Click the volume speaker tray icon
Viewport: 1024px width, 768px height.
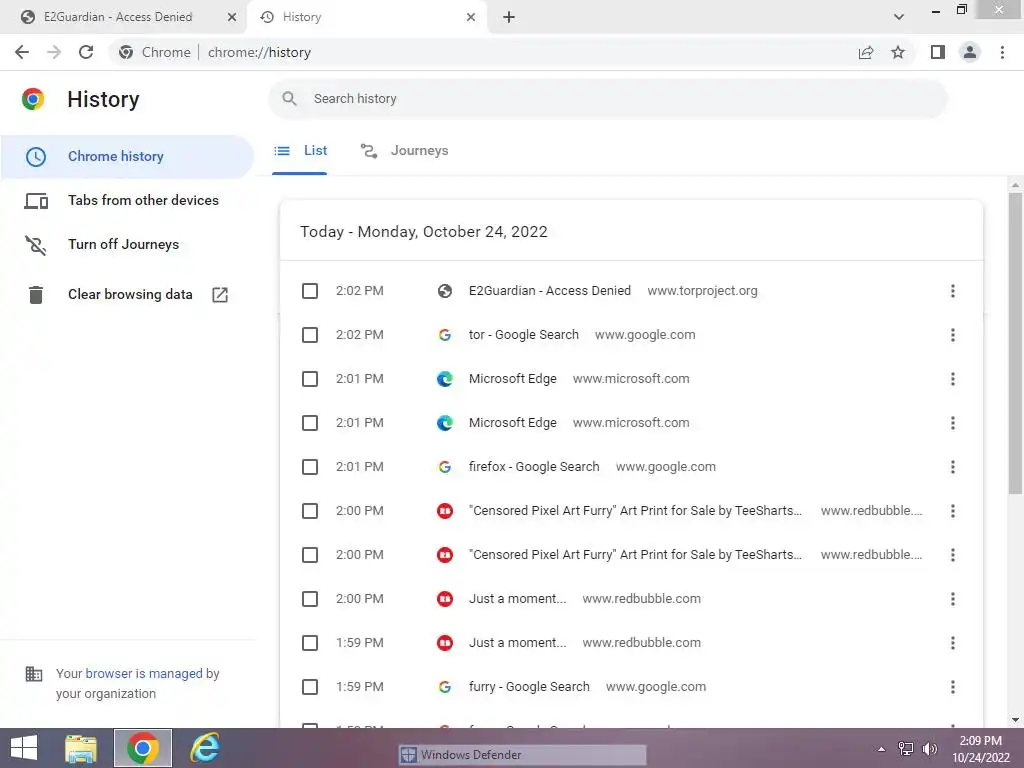929,749
